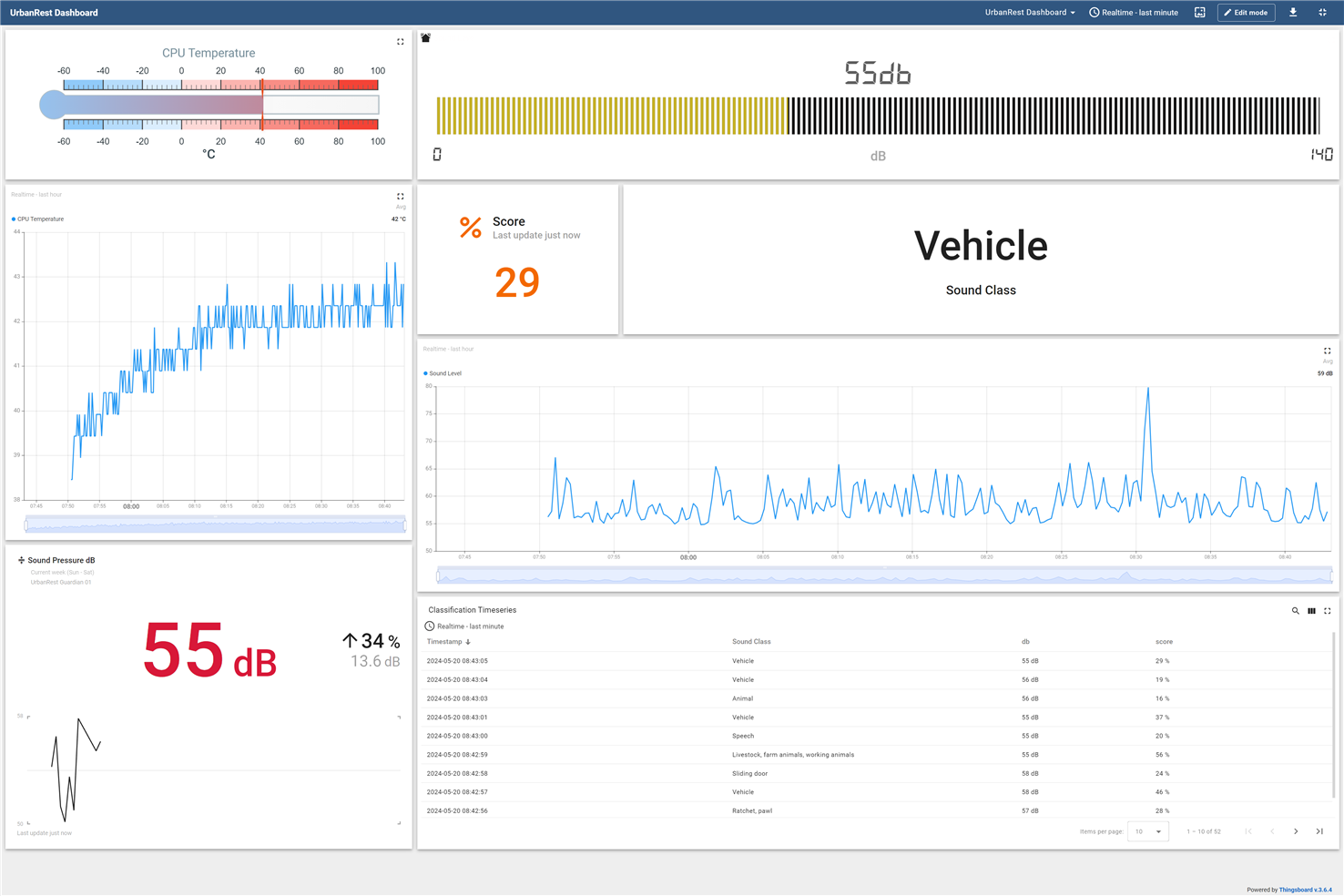
Task: Toggle the Sound Level legend series
Action: pos(443,373)
